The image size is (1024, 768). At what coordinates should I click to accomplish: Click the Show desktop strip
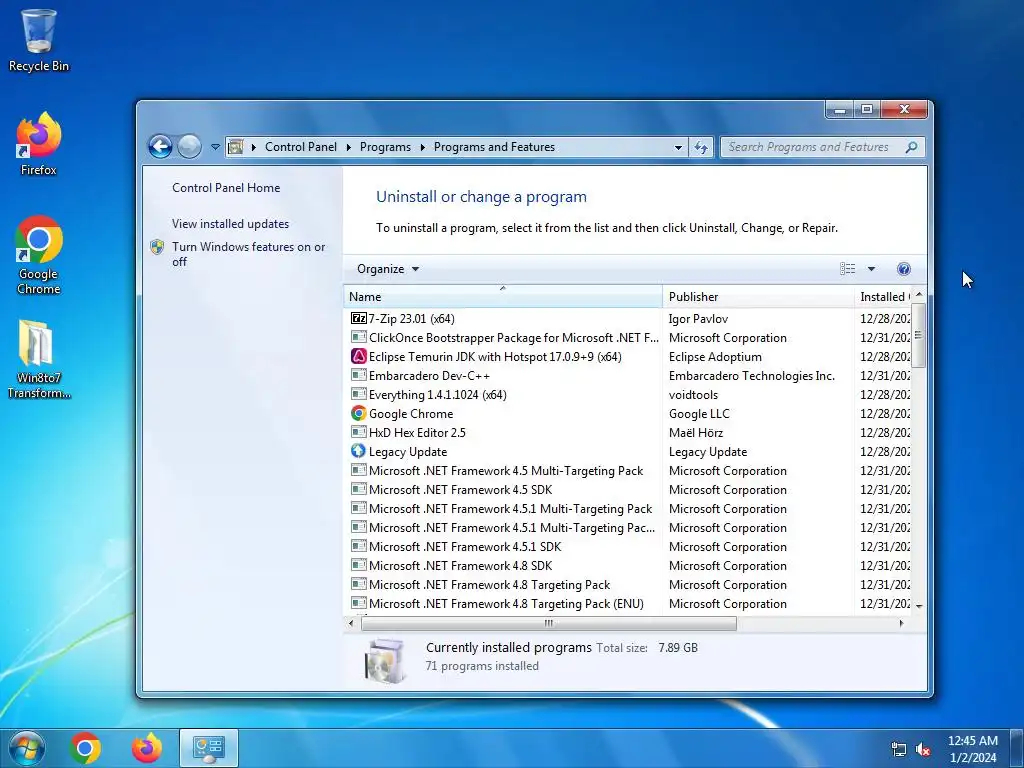(1017, 748)
